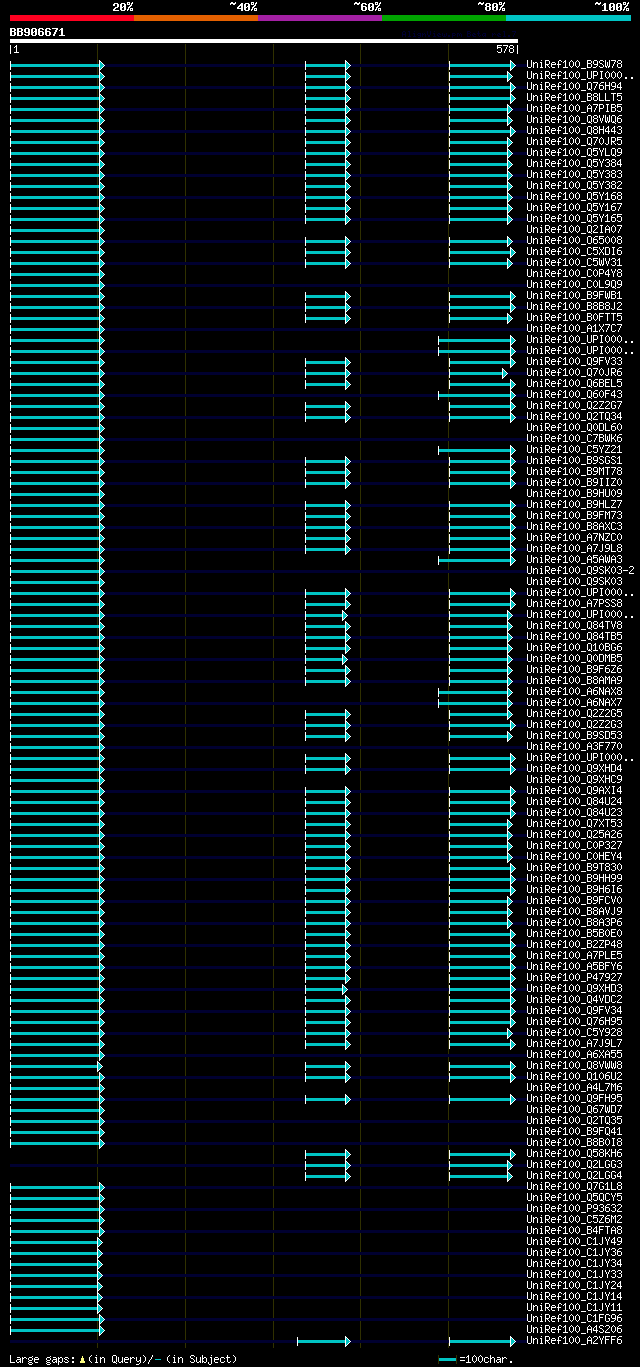Open hit UniRef100_Q9FH95

[574, 1099]
